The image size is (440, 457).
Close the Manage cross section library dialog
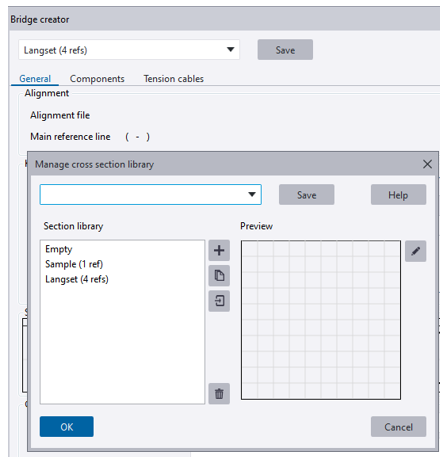[x=427, y=164]
